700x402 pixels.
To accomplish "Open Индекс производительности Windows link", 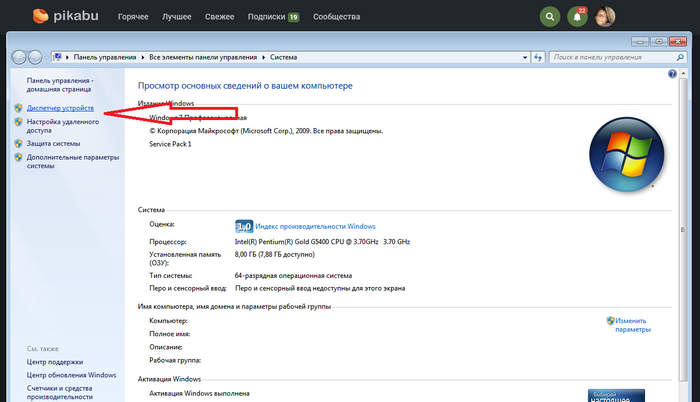I will (x=317, y=226).
